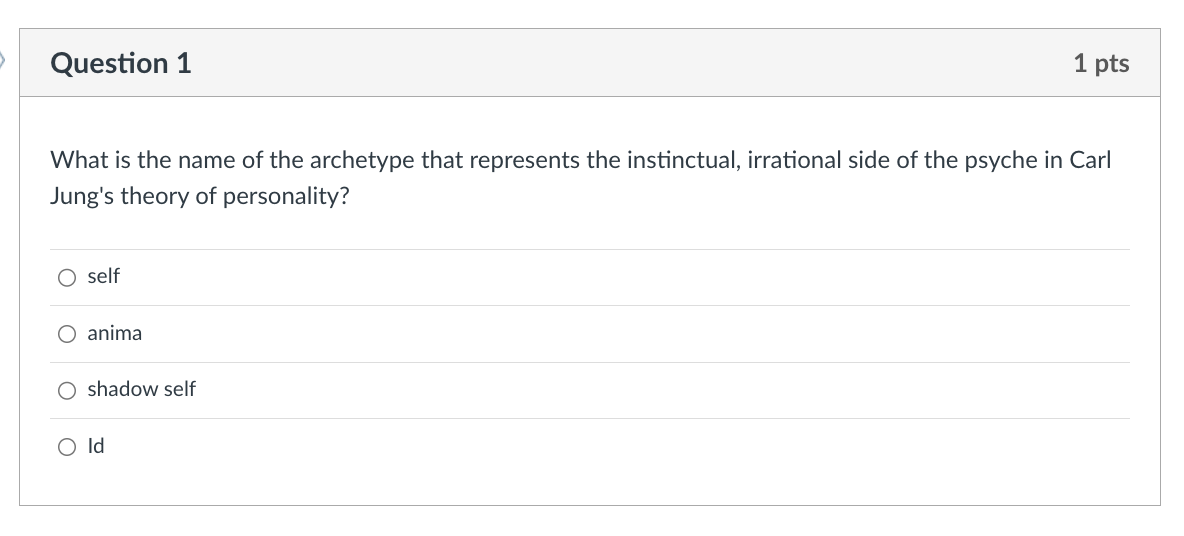Viewport: 1184px width, 536px height.
Task: Click the "anima" answer label text
Action: [x=115, y=334]
